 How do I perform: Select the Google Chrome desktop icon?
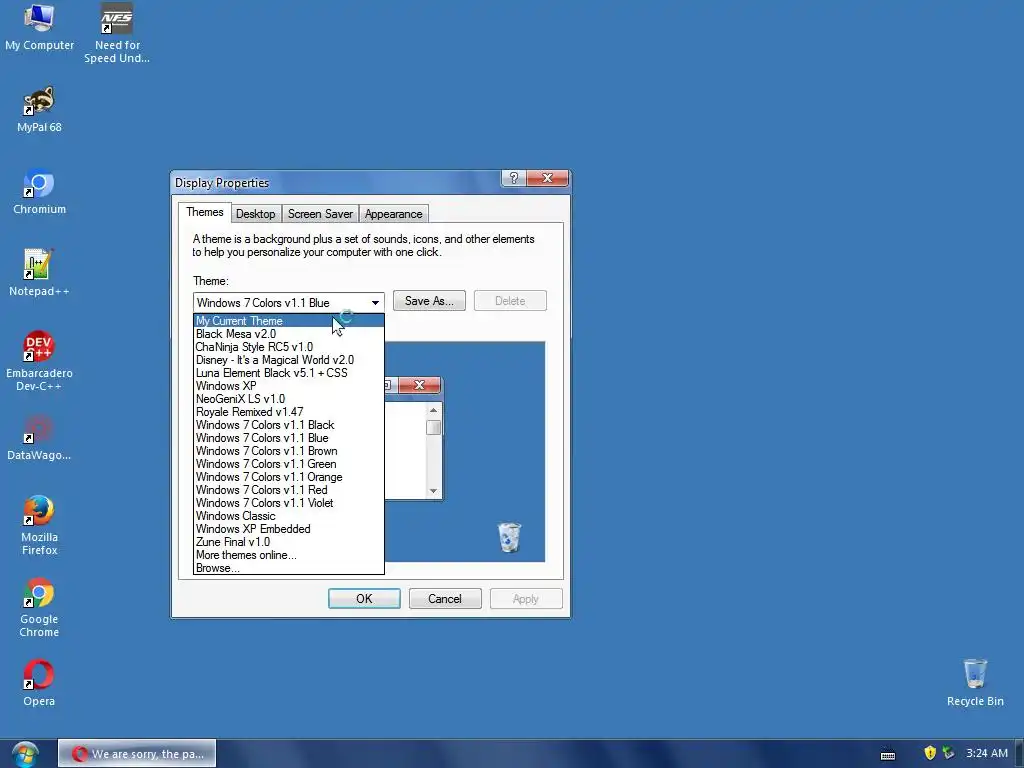[x=39, y=608]
